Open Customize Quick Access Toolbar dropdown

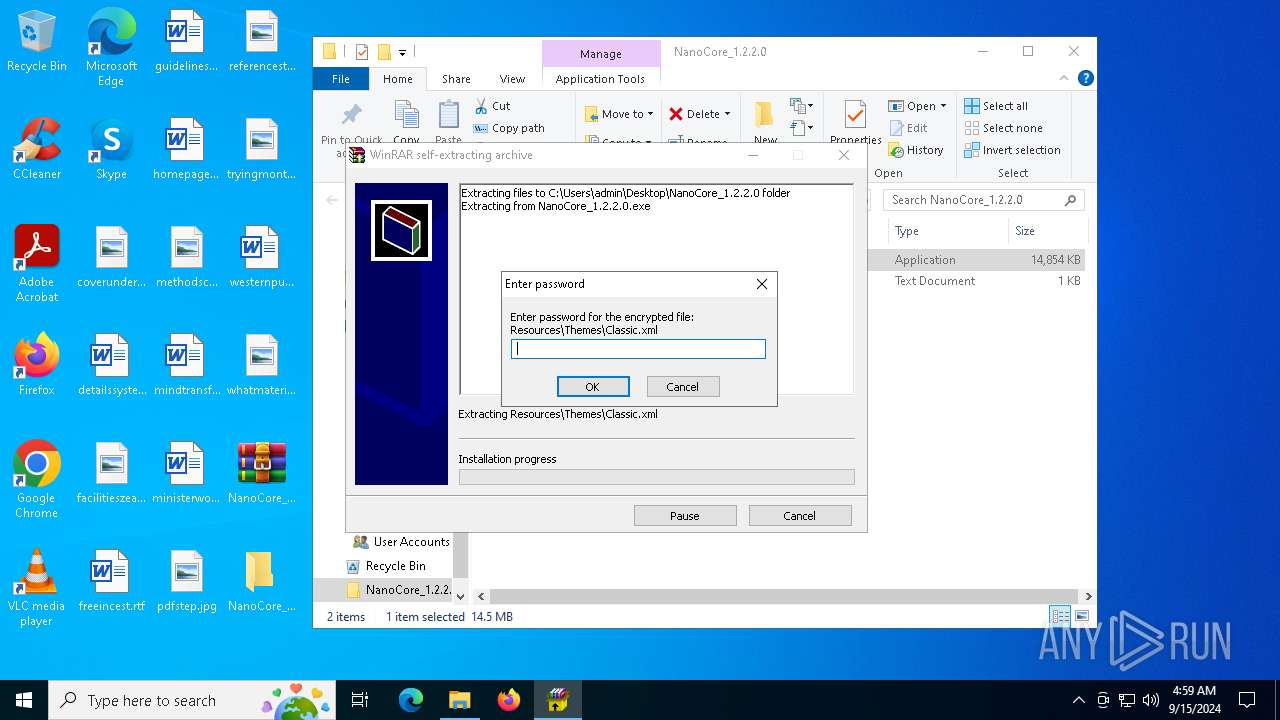[402, 52]
